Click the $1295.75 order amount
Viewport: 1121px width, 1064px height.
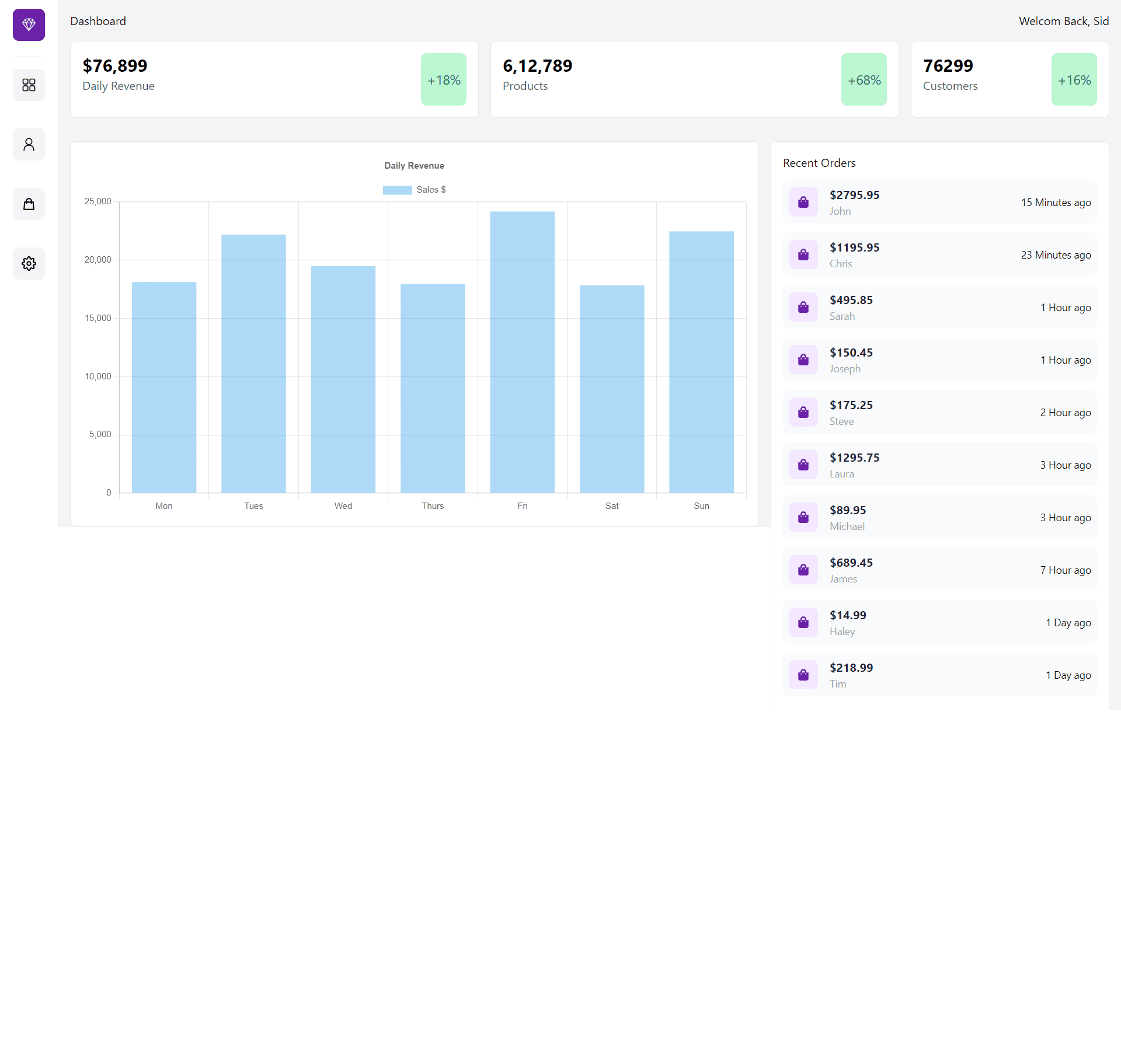[x=855, y=458]
